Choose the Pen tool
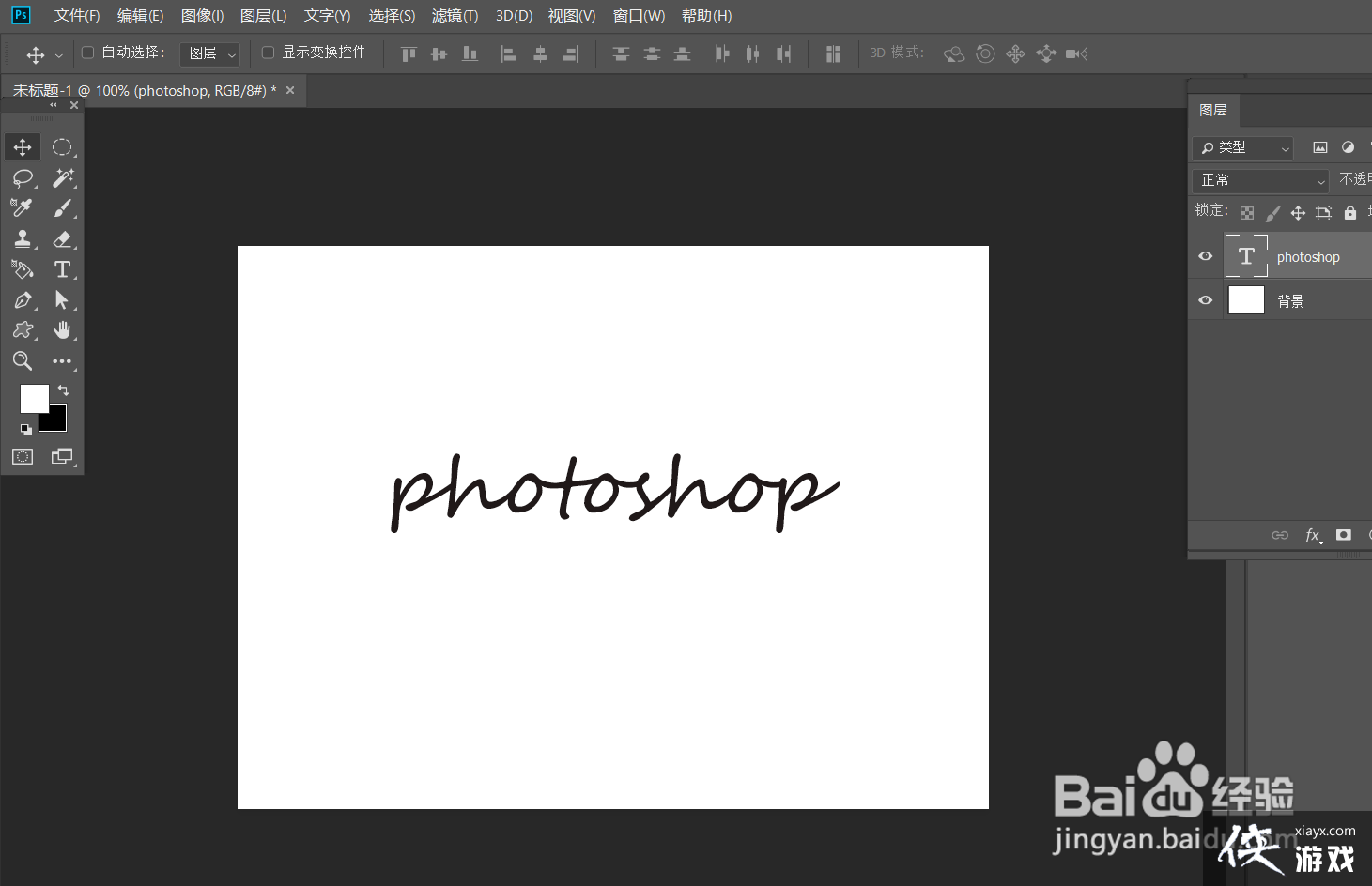Screen dimensions: 1372x886 (x=23, y=299)
